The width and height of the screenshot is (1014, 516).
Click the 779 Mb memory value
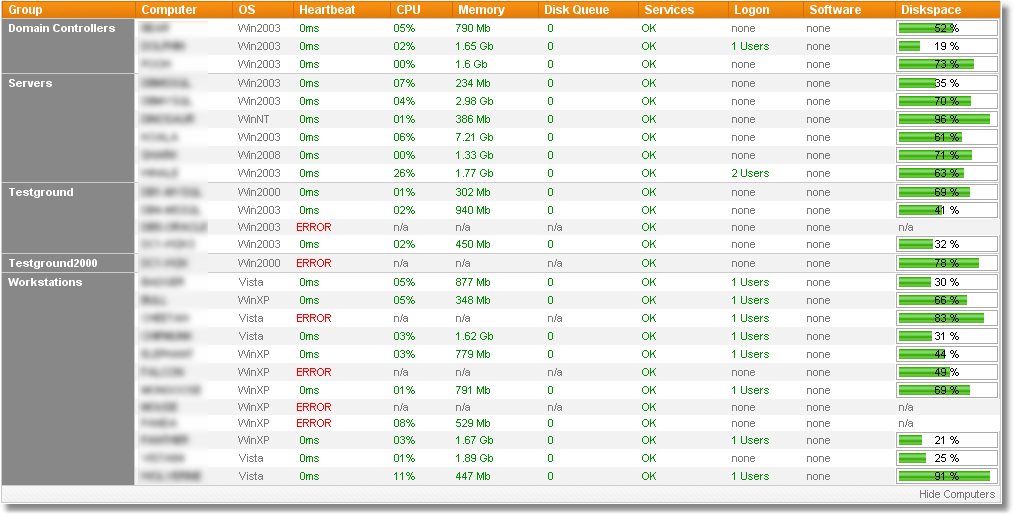(x=473, y=354)
